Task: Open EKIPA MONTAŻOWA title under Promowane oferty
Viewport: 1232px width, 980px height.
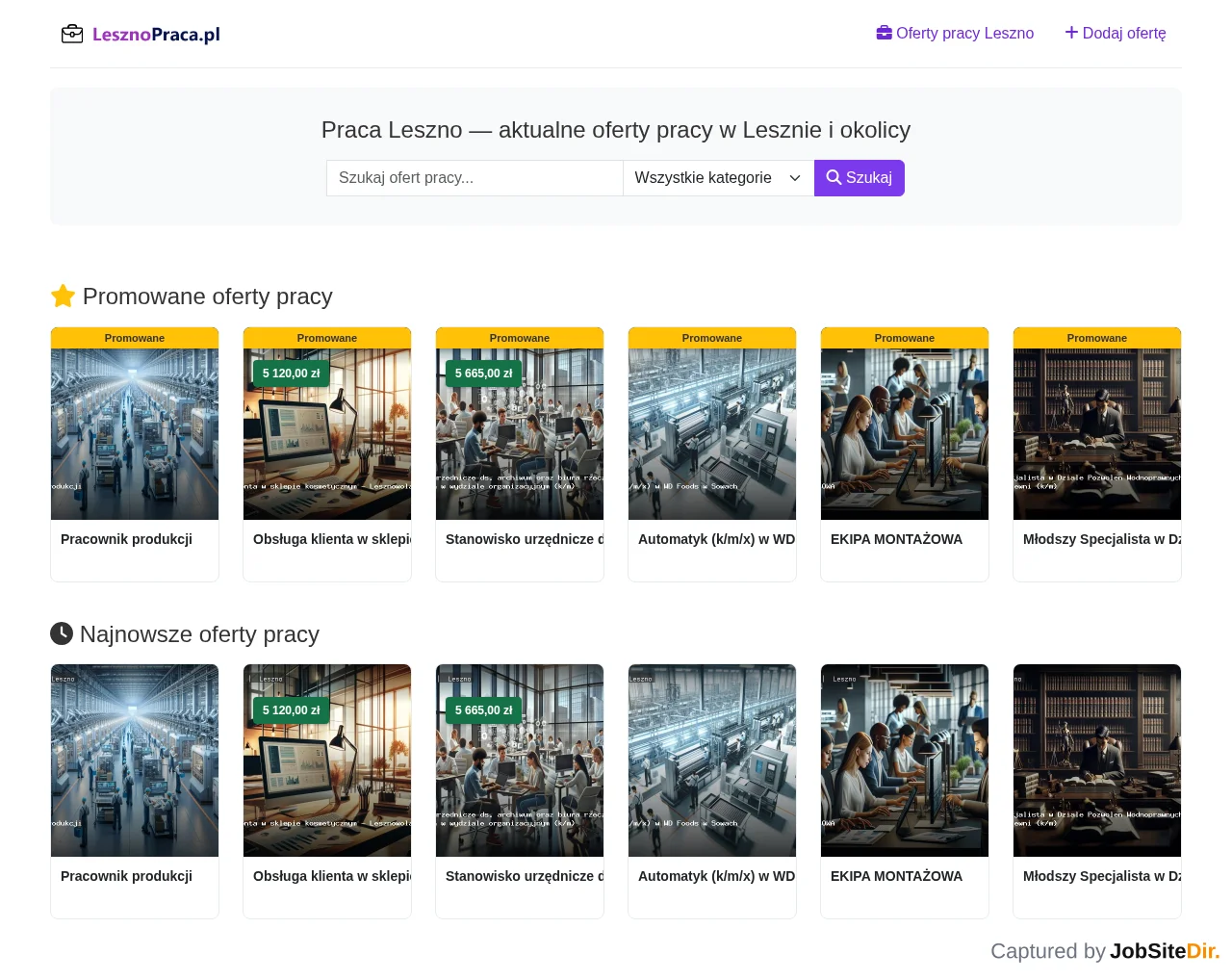Action: tap(896, 539)
